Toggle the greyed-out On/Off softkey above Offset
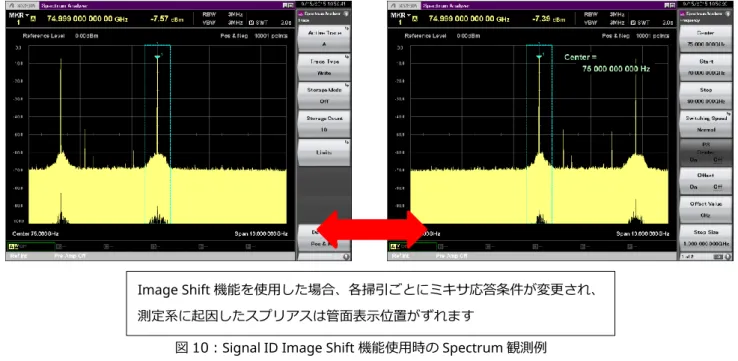The image size is (738, 361). 706,152
